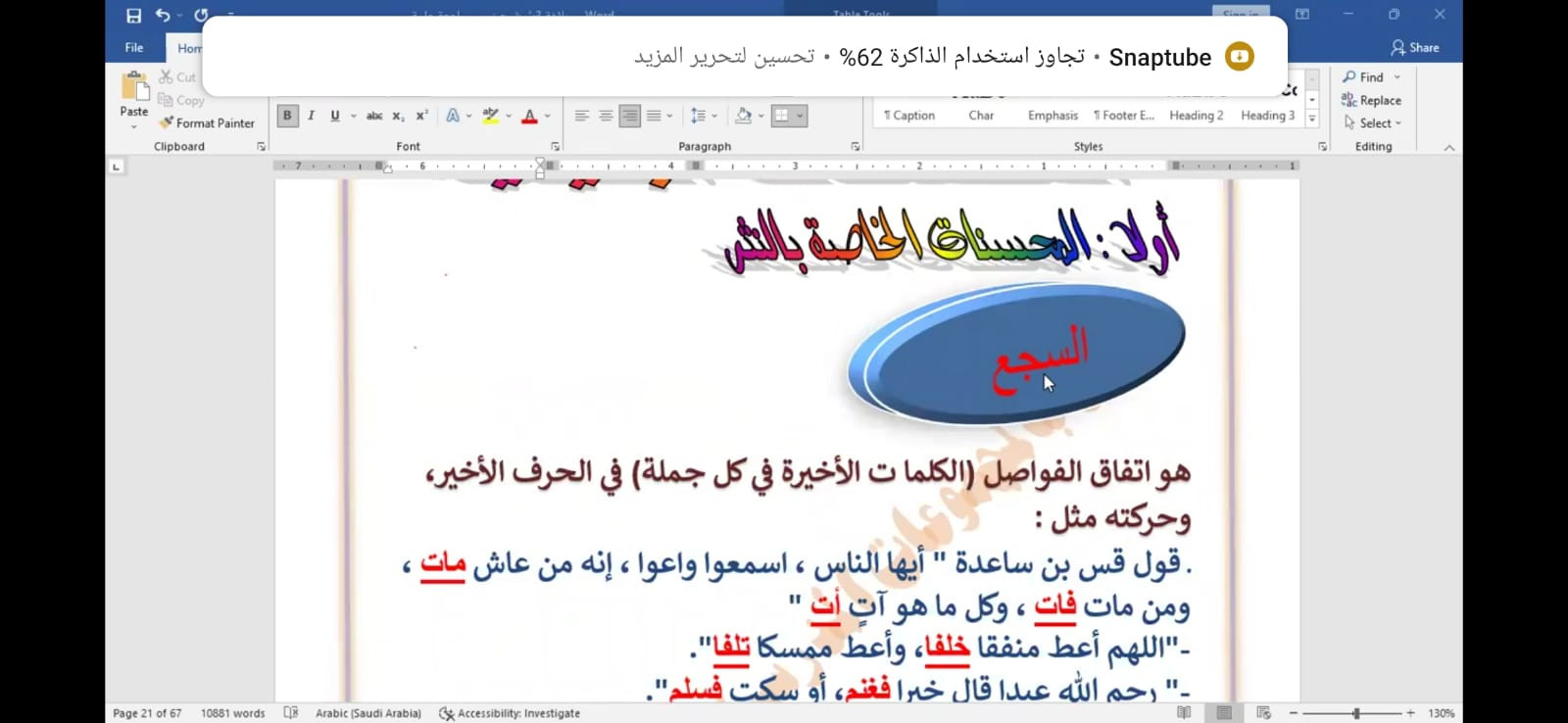Open Styles pane dialog launcher
Image resolution: width=1568 pixels, height=723 pixels.
pyautogui.click(x=1323, y=146)
